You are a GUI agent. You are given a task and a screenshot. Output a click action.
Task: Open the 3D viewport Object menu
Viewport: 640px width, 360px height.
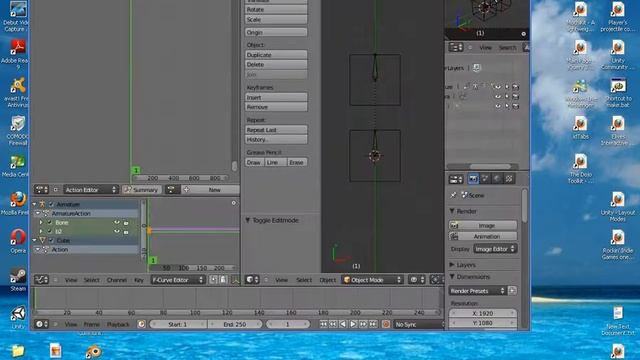pyautogui.click(x=327, y=280)
